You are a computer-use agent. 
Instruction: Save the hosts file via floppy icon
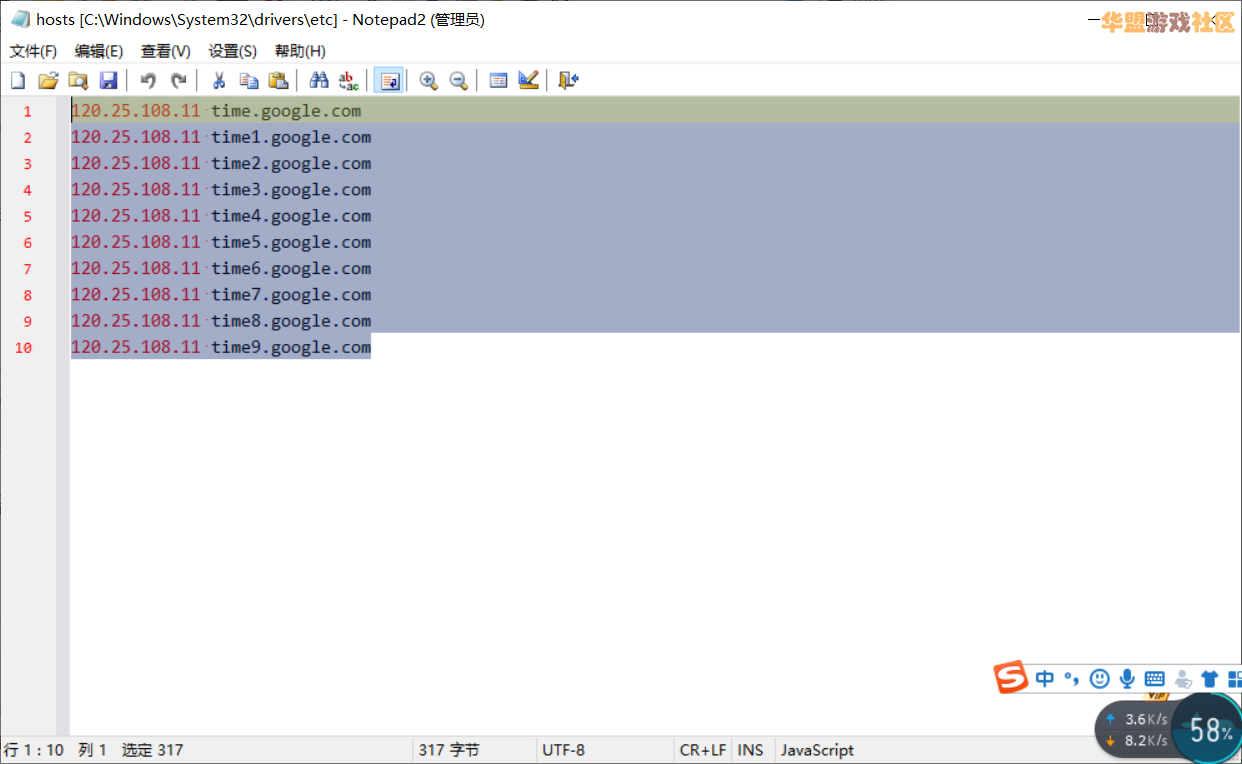coord(108,81)
